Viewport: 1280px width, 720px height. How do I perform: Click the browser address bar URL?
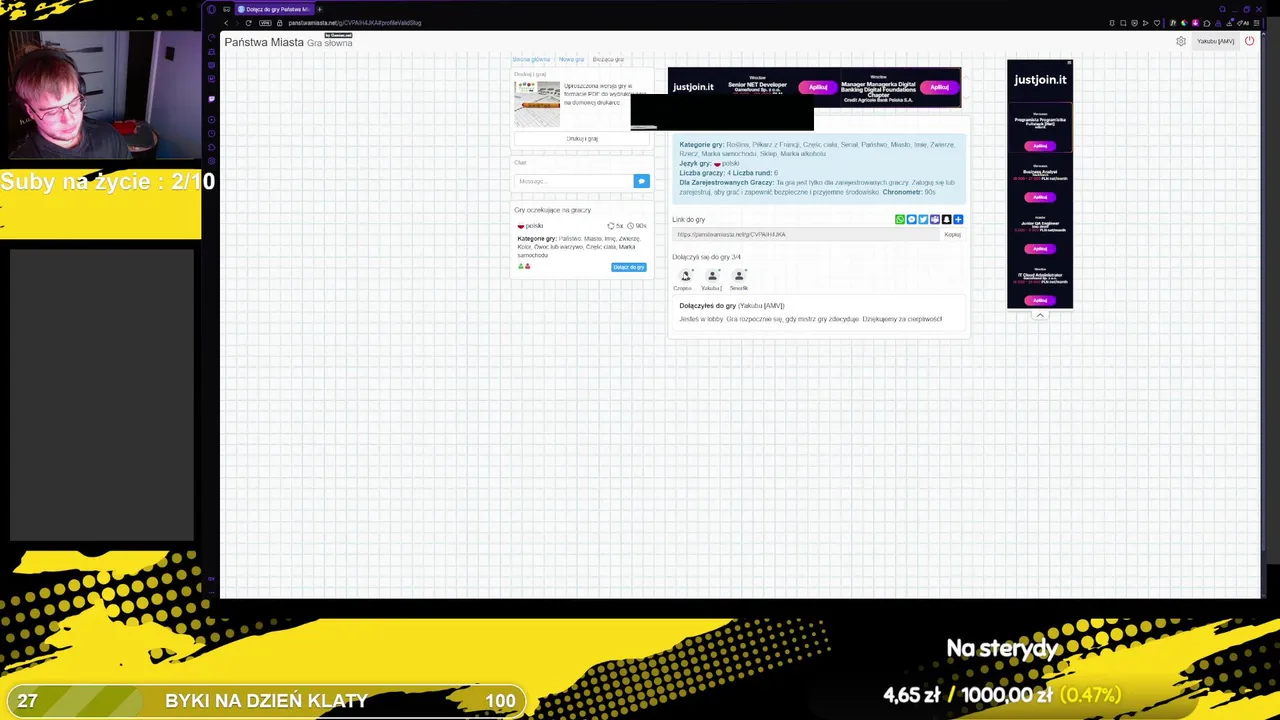[355, 23]
